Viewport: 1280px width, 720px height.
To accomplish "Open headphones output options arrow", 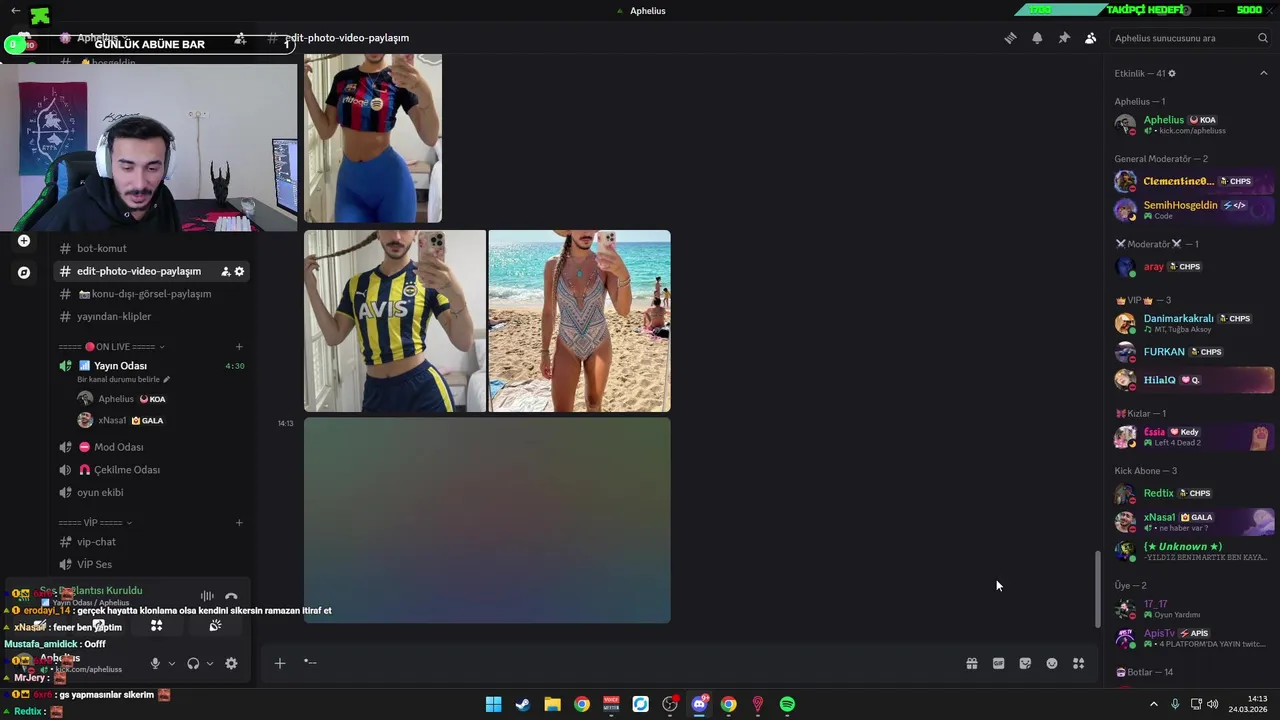I will tap(209, 663).
